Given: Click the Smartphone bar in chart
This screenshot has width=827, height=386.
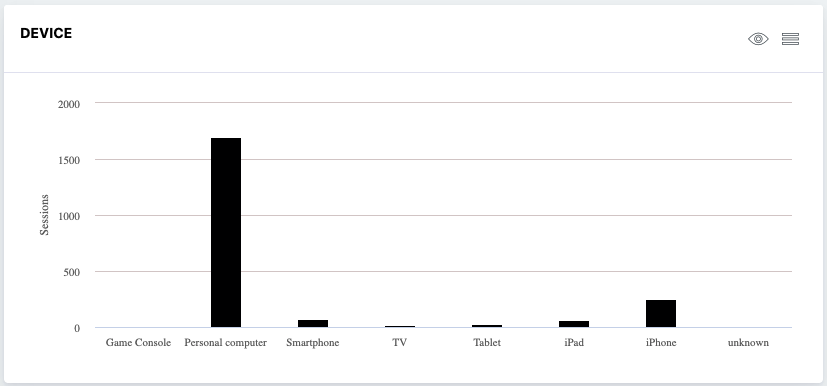Looking at the screenshot, I should tap(313, 324).
